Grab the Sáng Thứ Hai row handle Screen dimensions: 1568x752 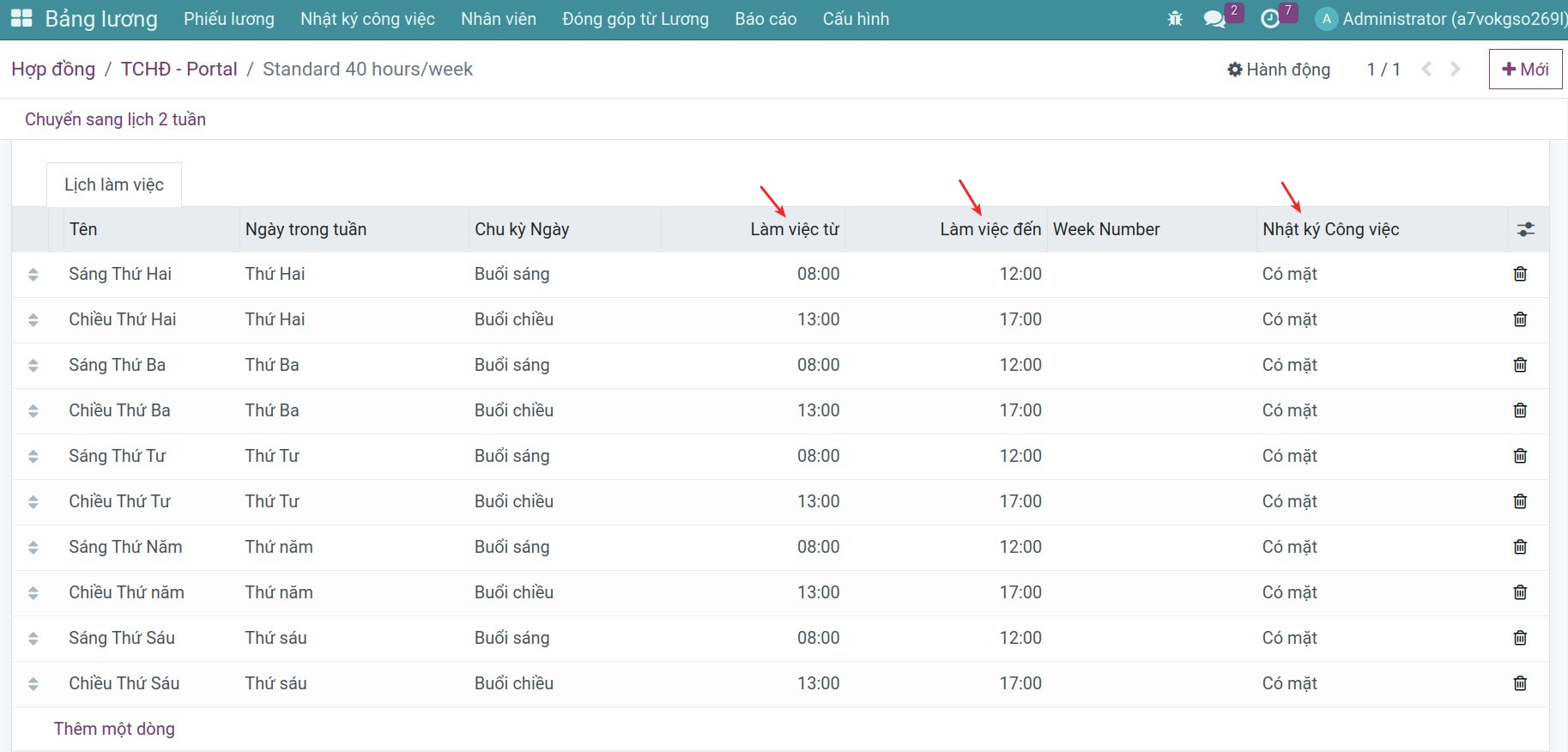coord(33,275)
